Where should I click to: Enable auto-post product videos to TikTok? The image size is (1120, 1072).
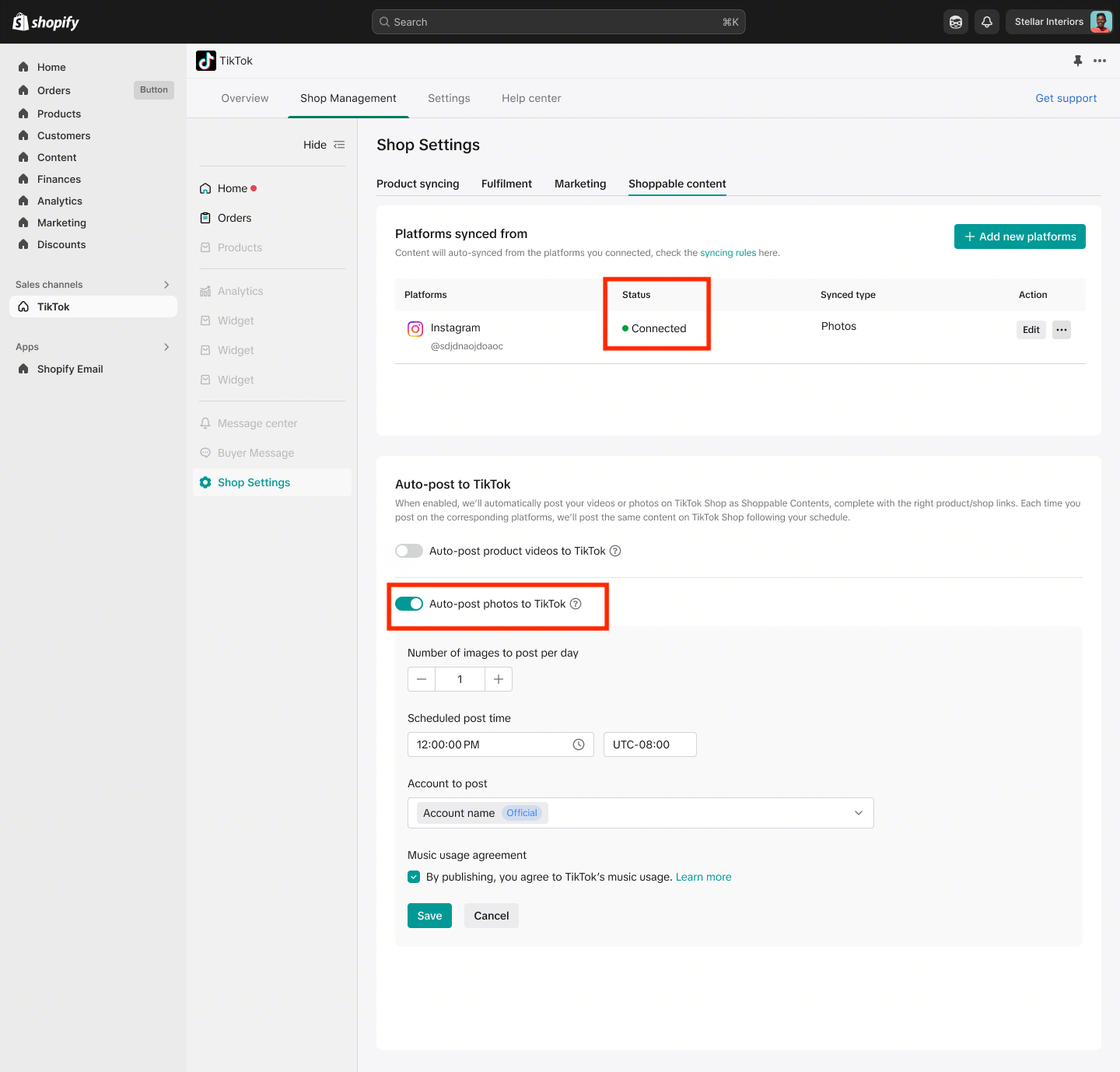409,551
